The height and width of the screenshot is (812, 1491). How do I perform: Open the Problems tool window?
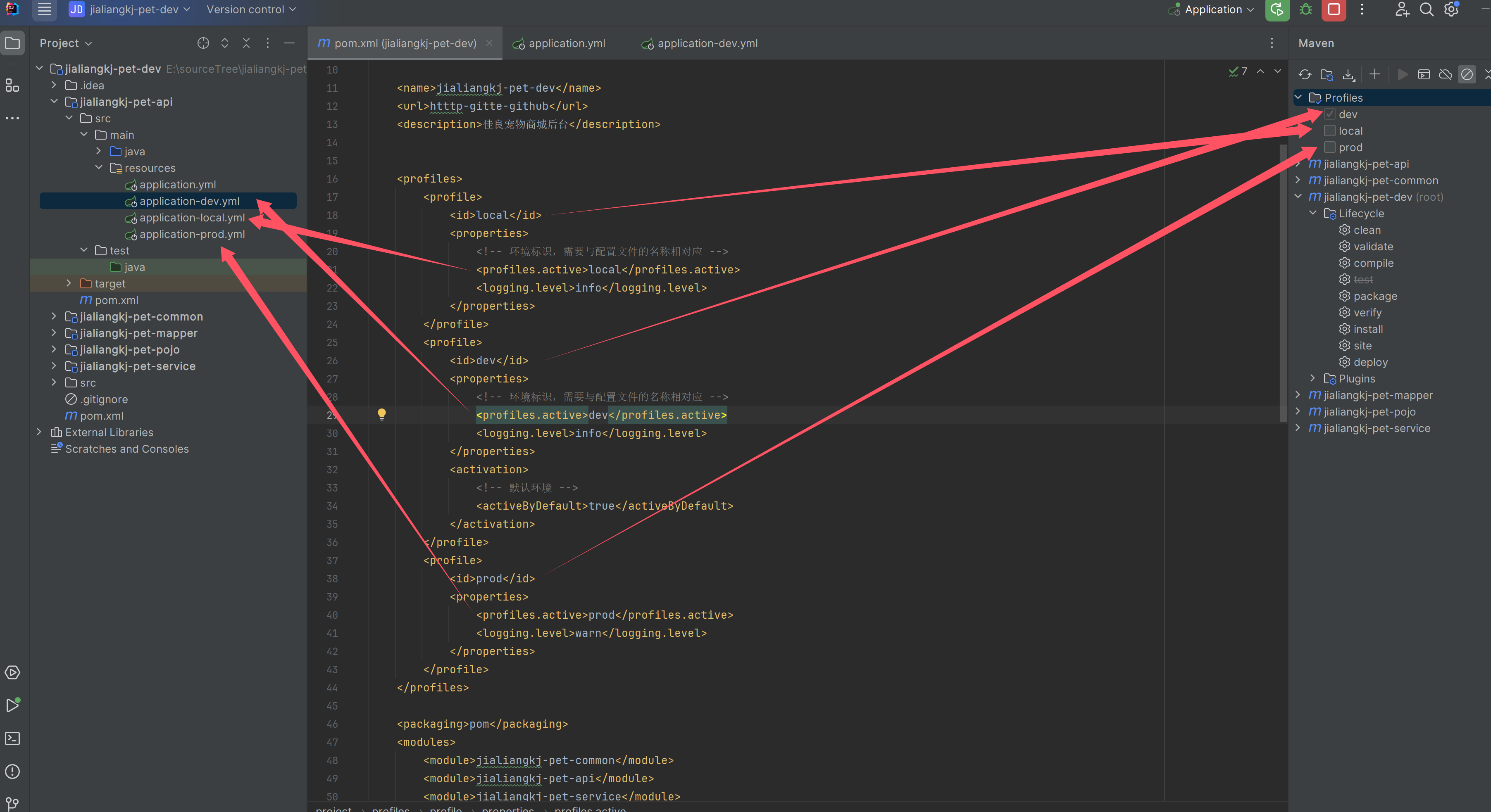click(x=12, y=772)
